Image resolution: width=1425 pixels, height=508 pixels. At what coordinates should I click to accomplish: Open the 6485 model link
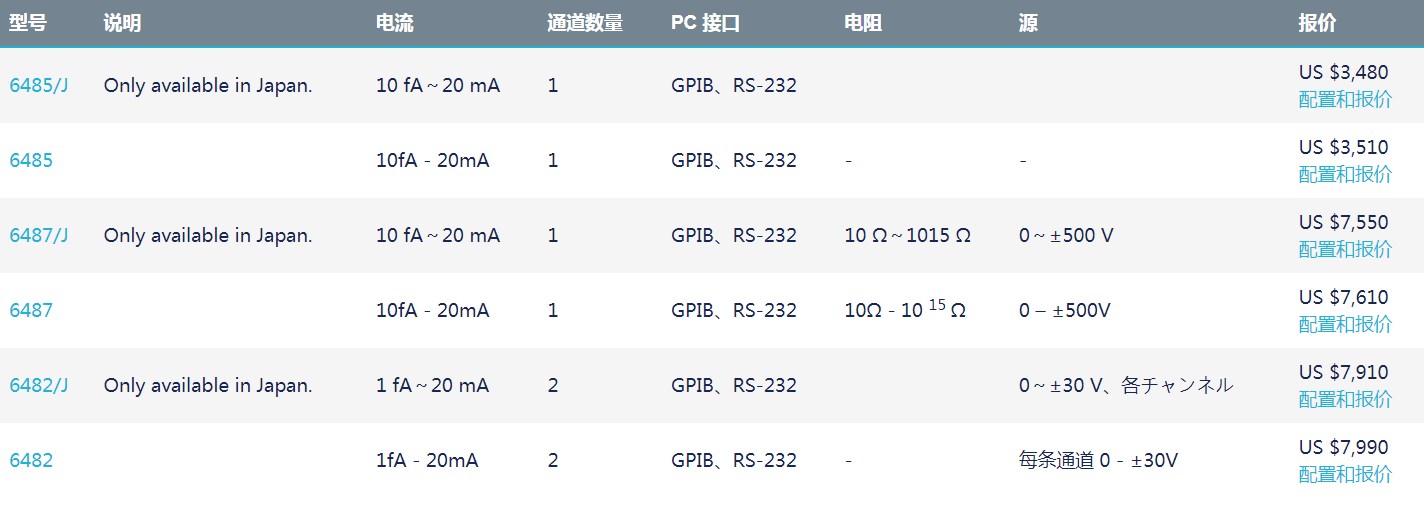31,161
